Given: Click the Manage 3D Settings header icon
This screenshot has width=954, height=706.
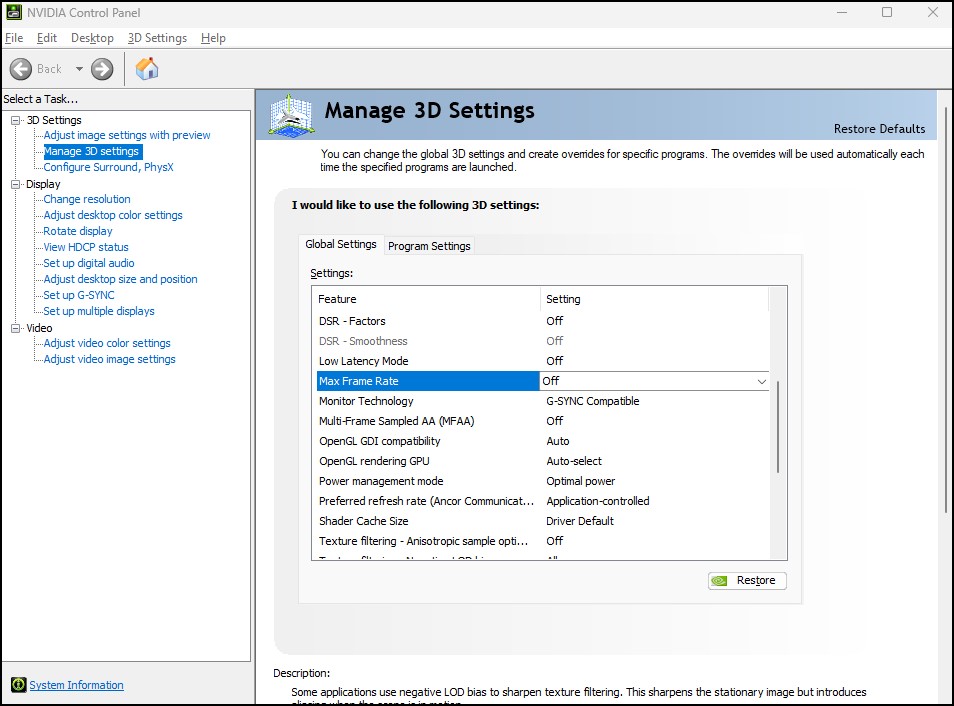Looking at the screenshot, I should (x=291, y=115).
